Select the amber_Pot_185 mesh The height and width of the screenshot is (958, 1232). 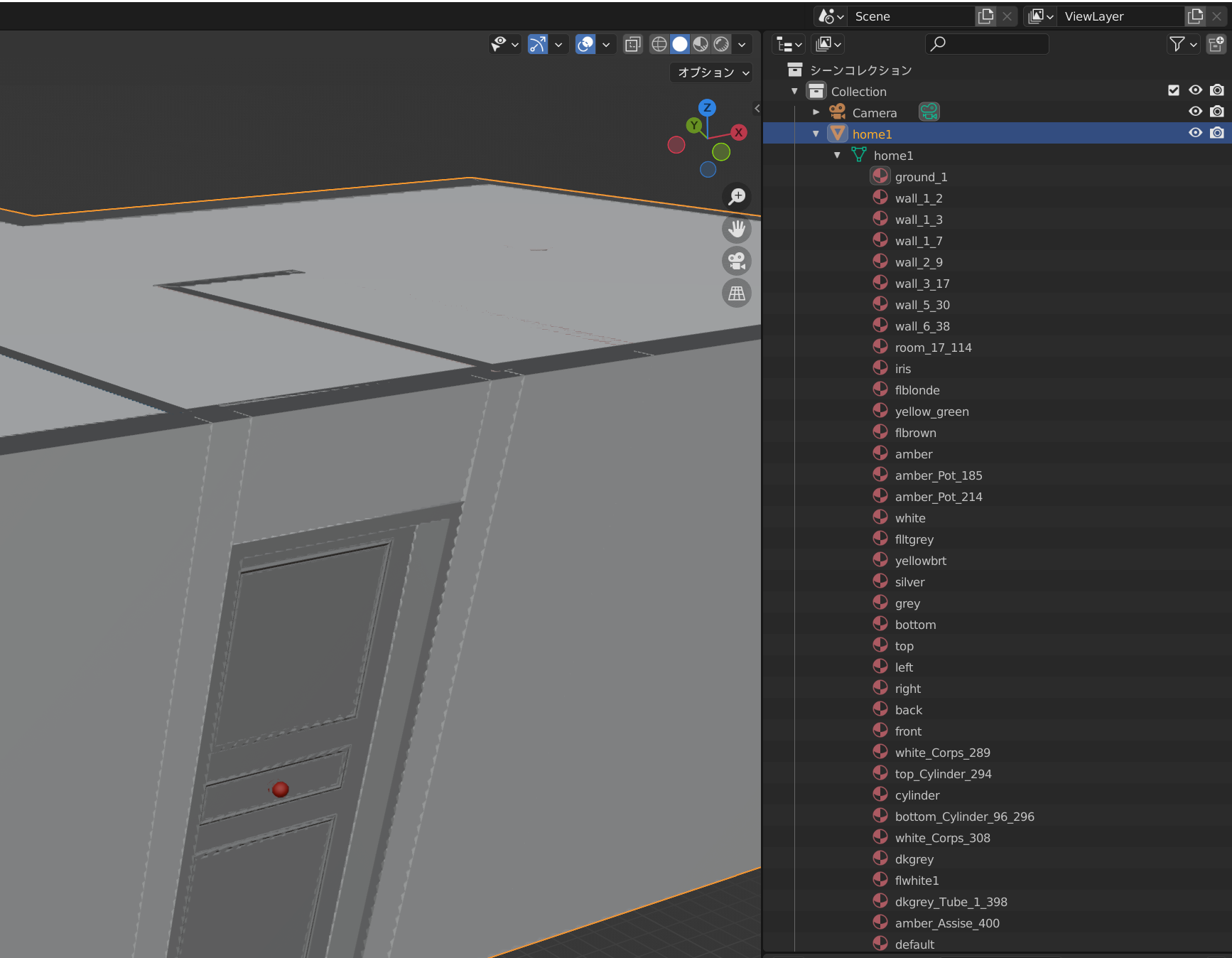[x=938, y=475]
